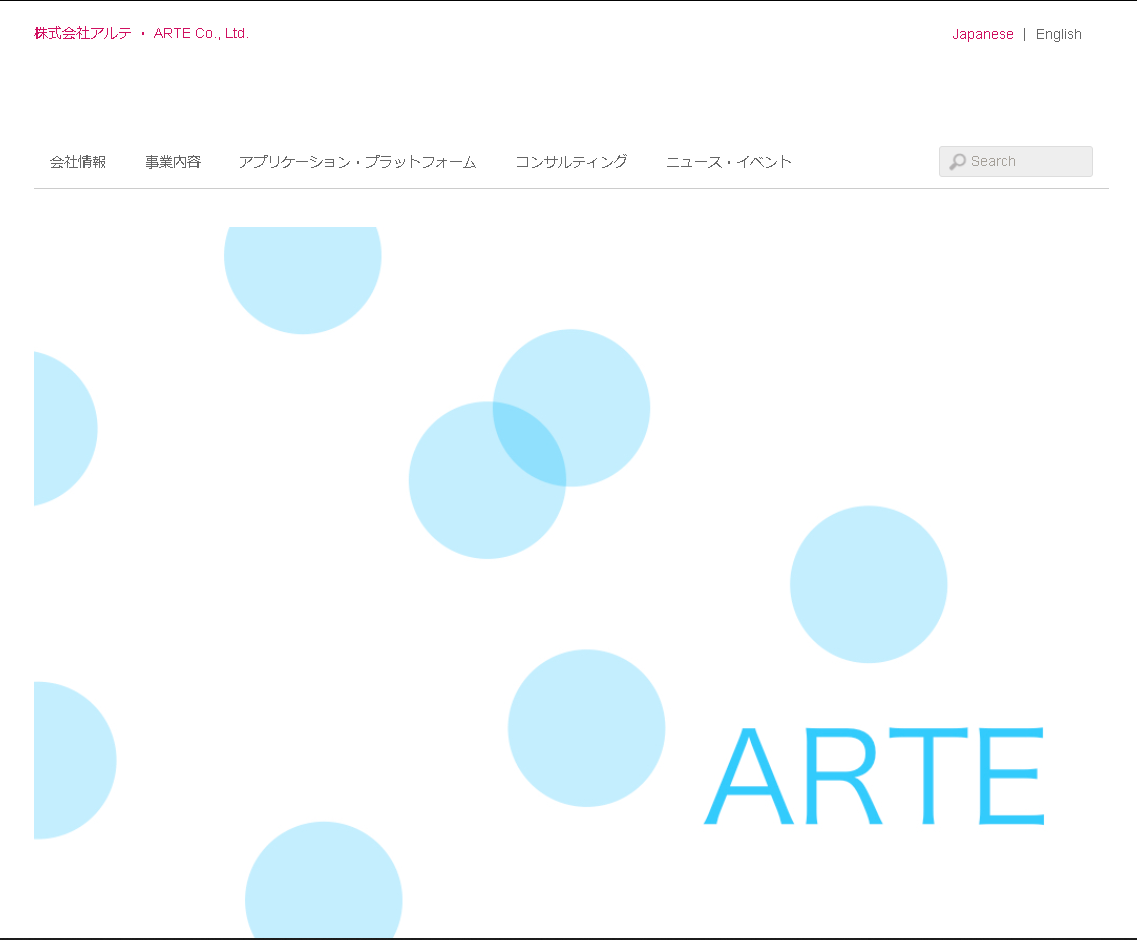The image size is (1137, 940).
Task: View the ニュース・イベント page
Action: (728, 161)
